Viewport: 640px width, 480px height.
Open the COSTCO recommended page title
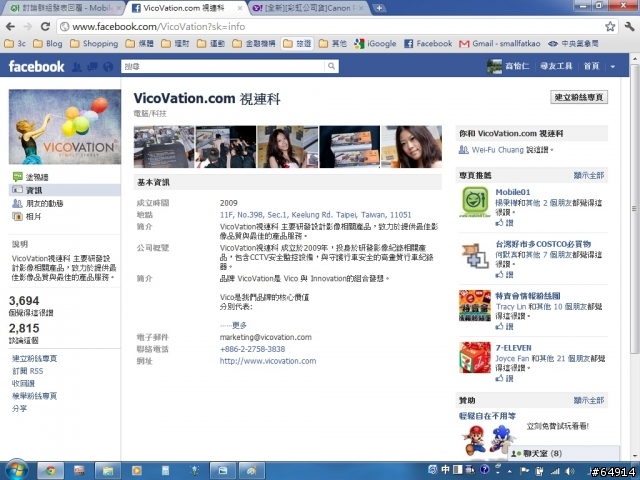pyautogui.click(x=543, y=244)
